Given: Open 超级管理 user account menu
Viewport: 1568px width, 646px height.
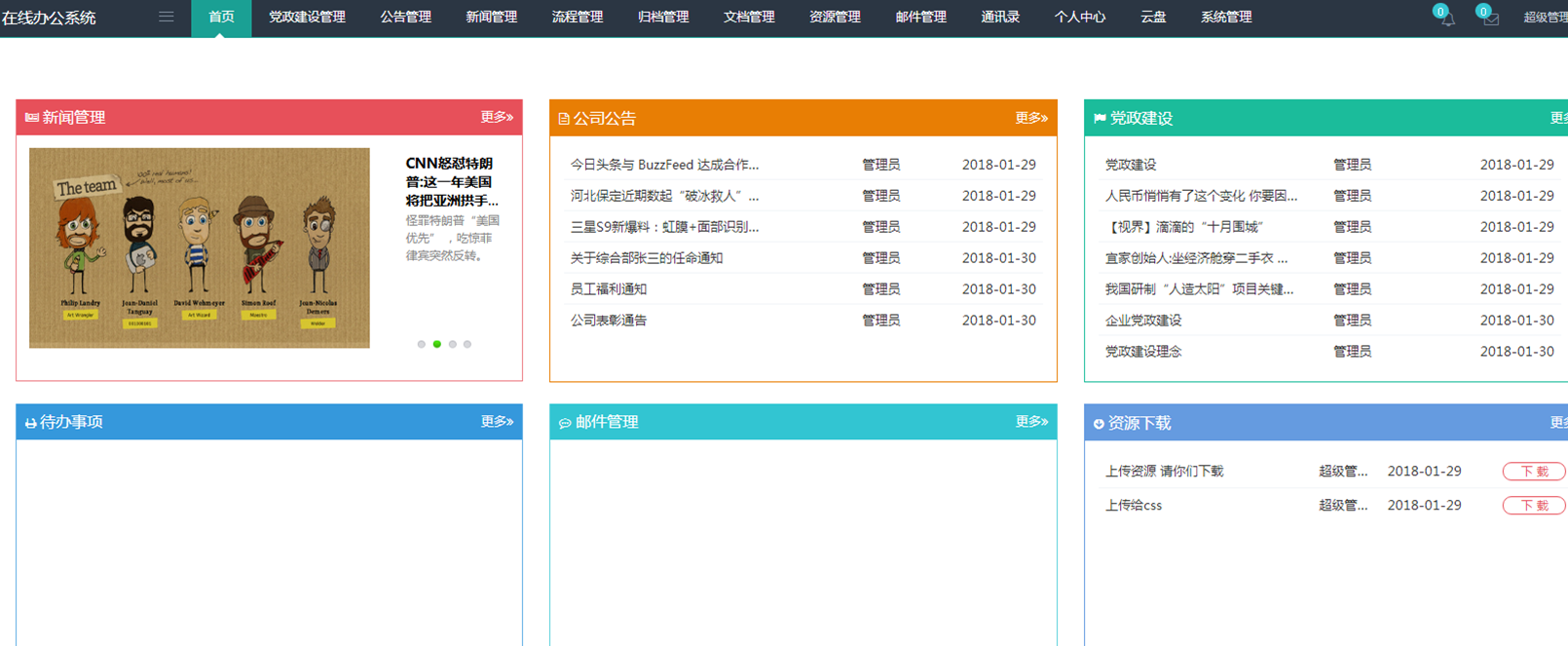Looking at the screenshot, I should tap(1545, 18).
